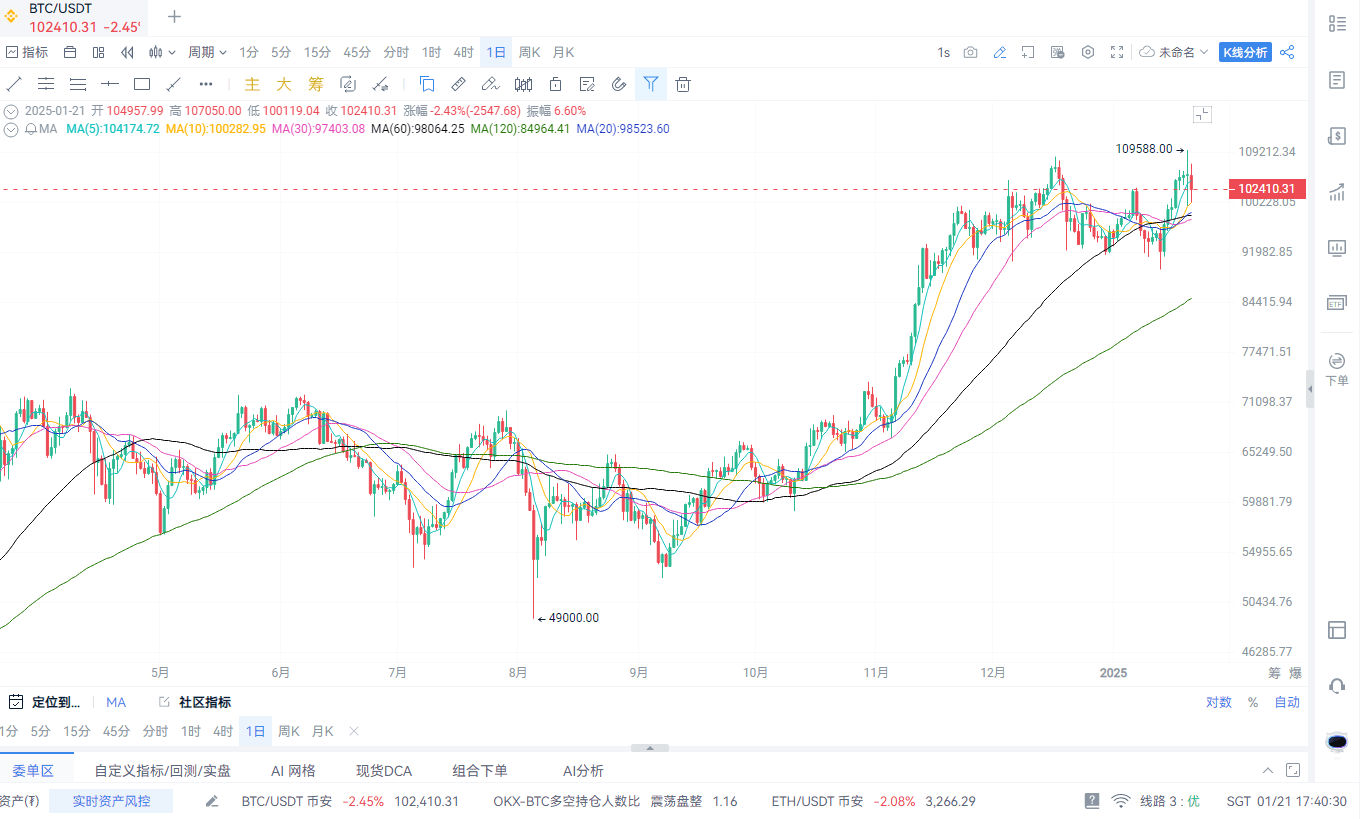Collapse the MA indicator legend row

coord(11,129)
